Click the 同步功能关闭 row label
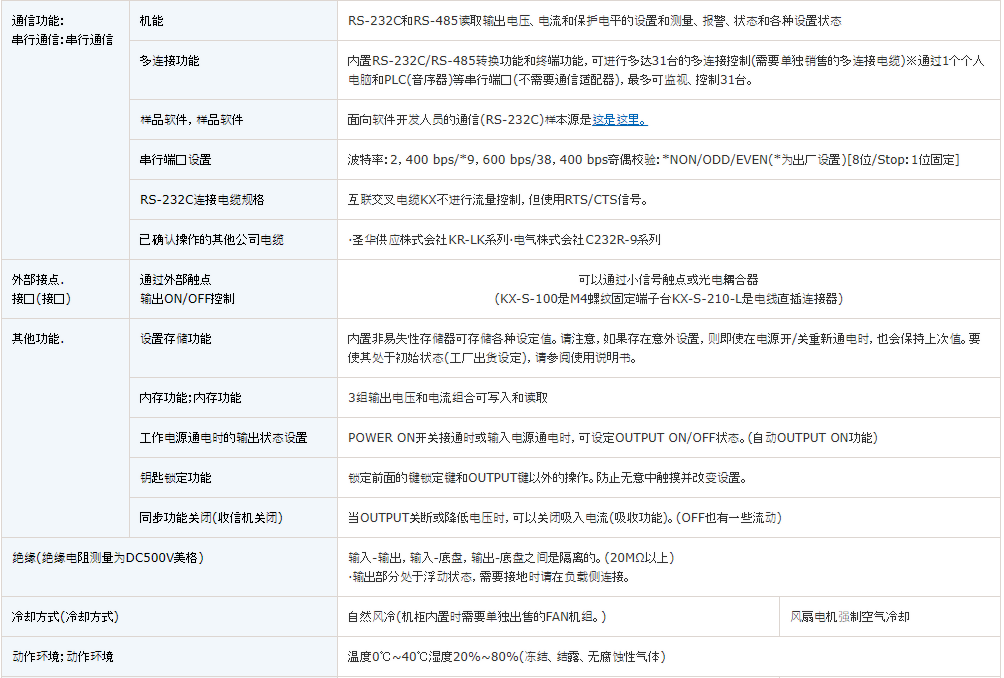Image resolution: width=1004 pixels, height=678 pixels. pyautogui.click(x=211, y=518)
